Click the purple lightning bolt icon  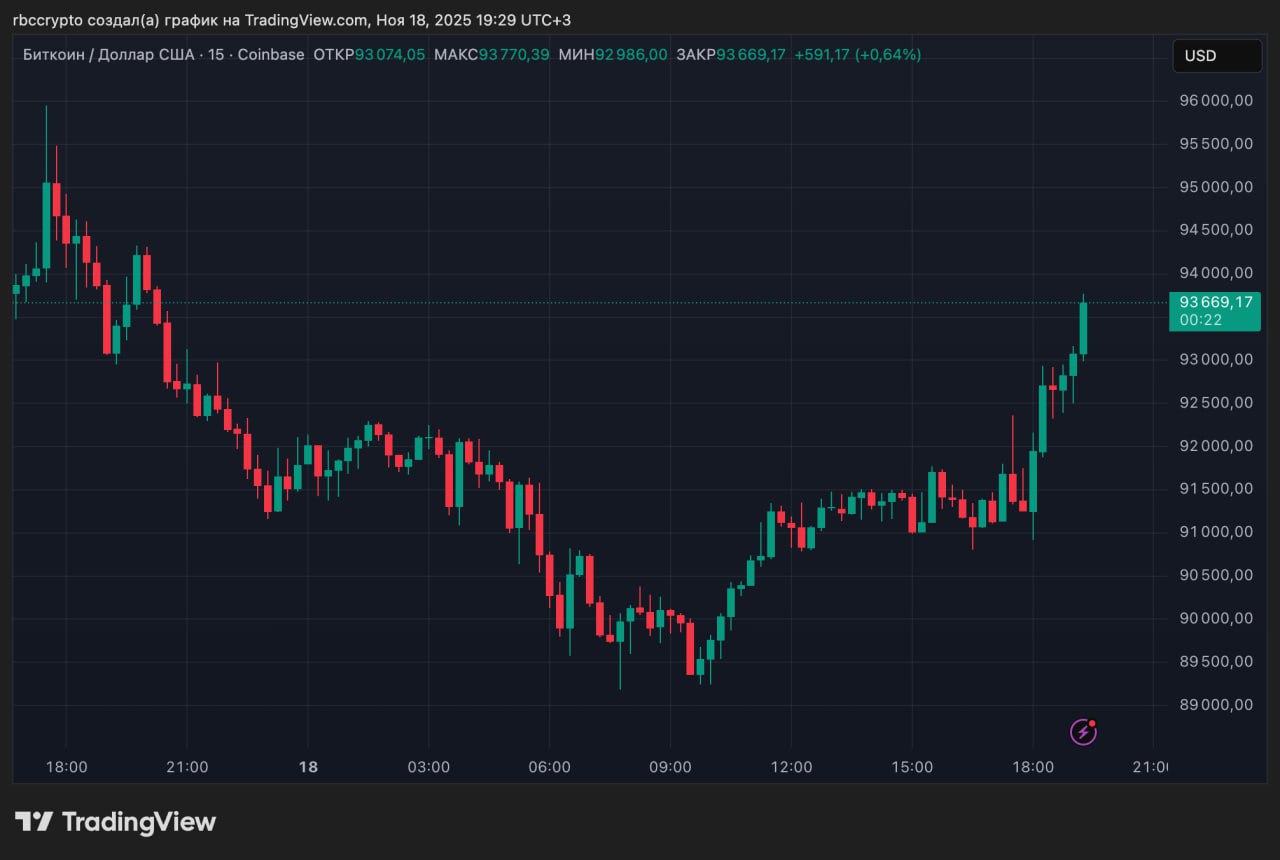1083,732
